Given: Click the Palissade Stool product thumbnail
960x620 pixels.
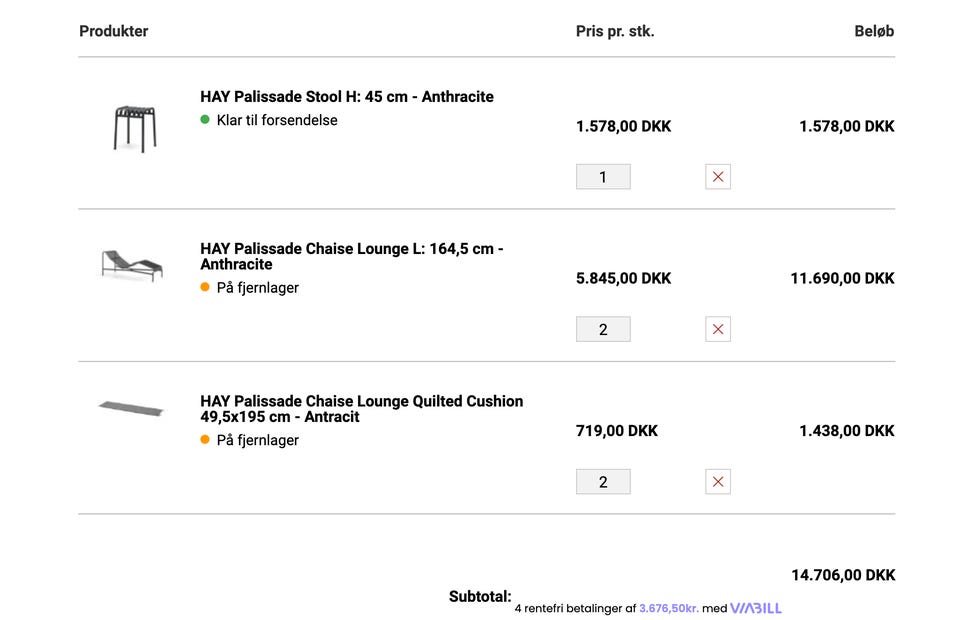Looking at the screenshot, I should point(134,128).
